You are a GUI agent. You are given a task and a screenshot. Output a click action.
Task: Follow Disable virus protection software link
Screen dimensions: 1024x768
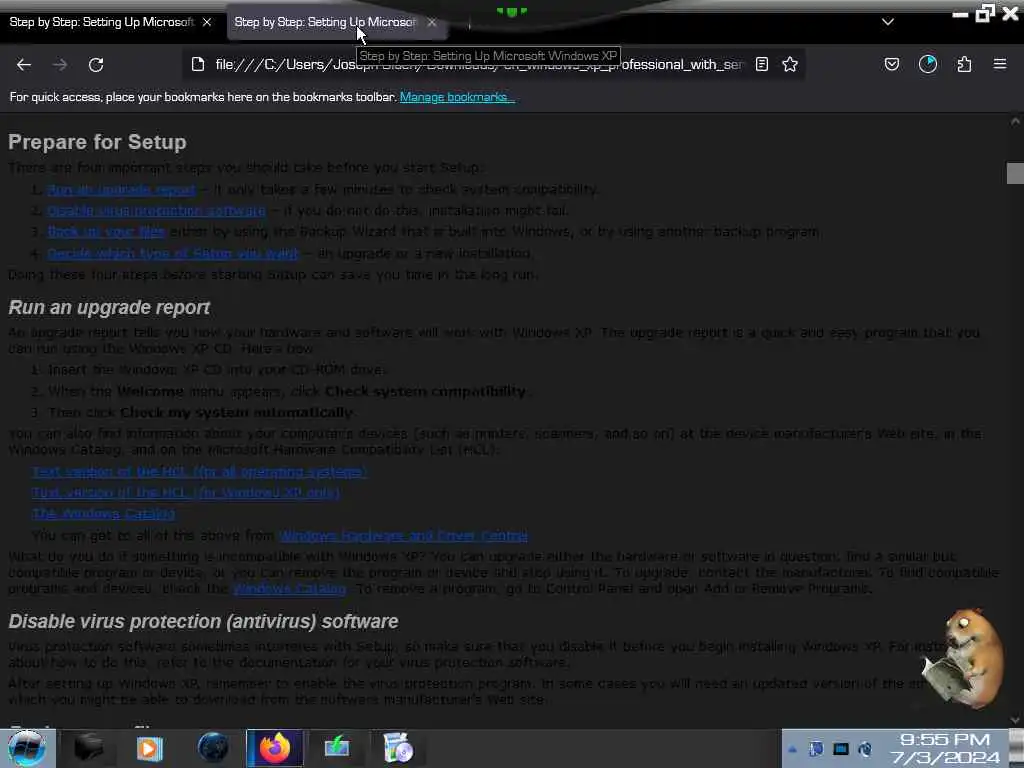pos(157,210)
